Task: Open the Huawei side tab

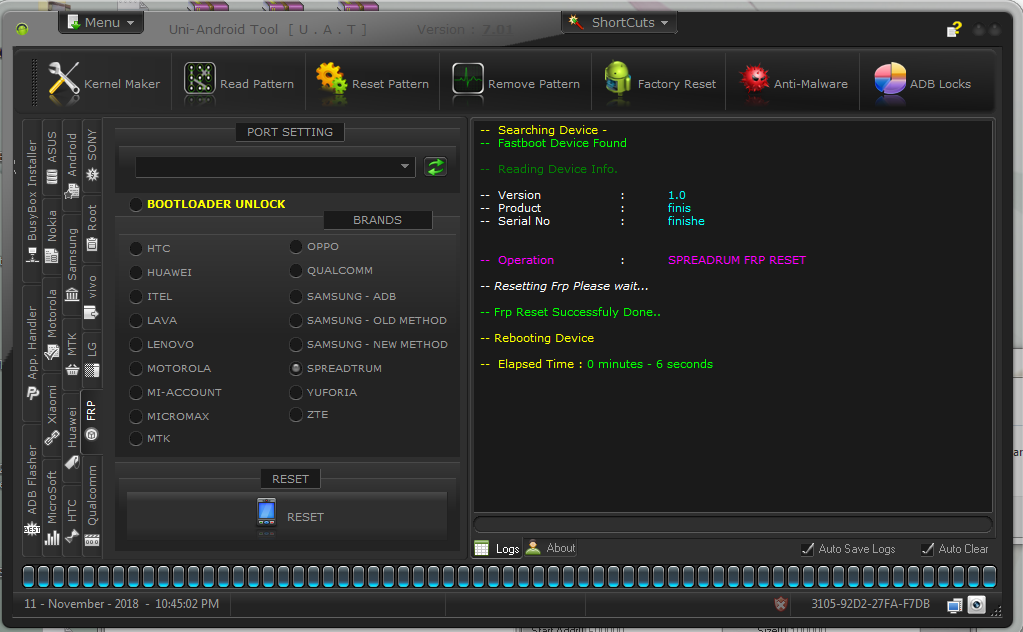Action: click(x=72, y=437)
